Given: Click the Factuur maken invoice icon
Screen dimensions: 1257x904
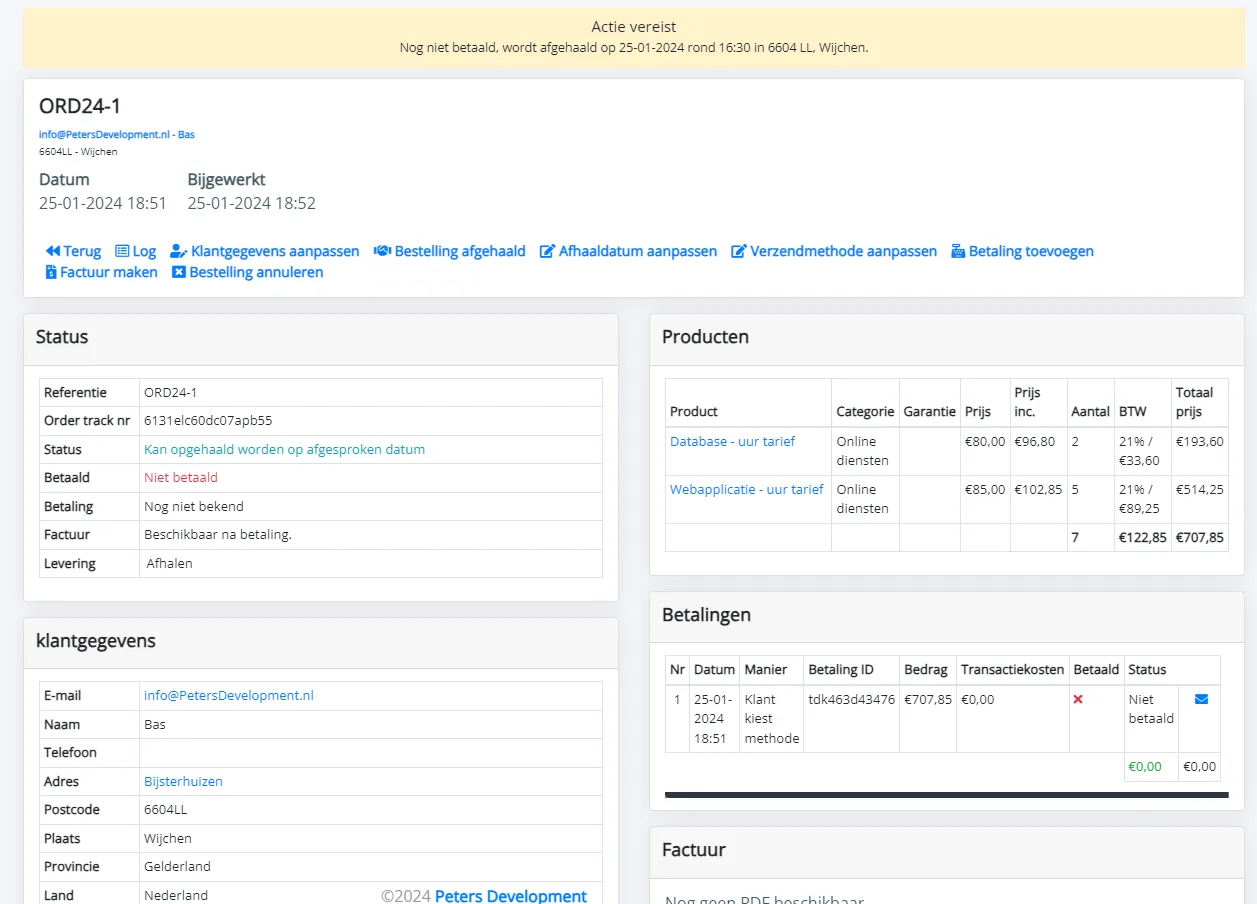Looking at the screenshot, I should 53,272.
